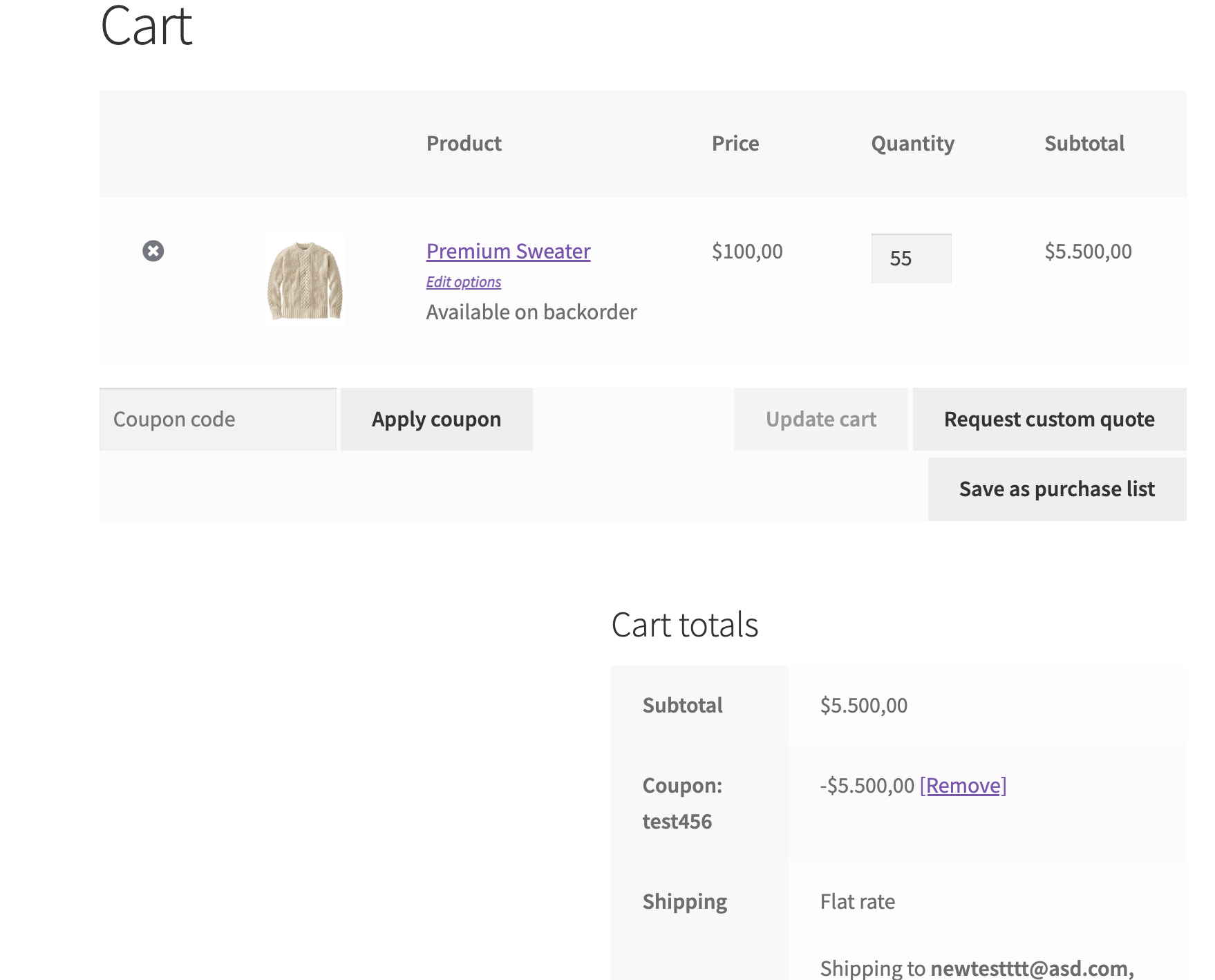Screen dimensions: 1215x980
Task: Click the Apply coupon button
Action: [x=436, y=420]
